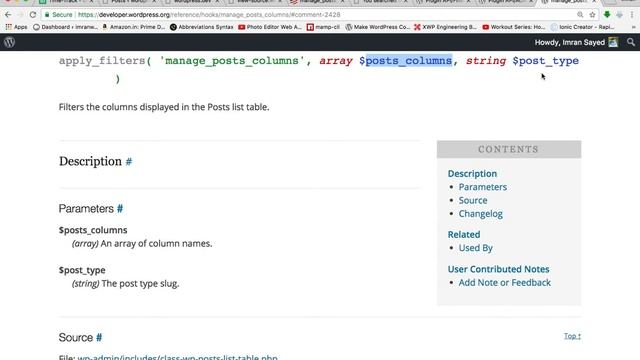Go back to the previous page
The image size is (640, 360).
8,15
